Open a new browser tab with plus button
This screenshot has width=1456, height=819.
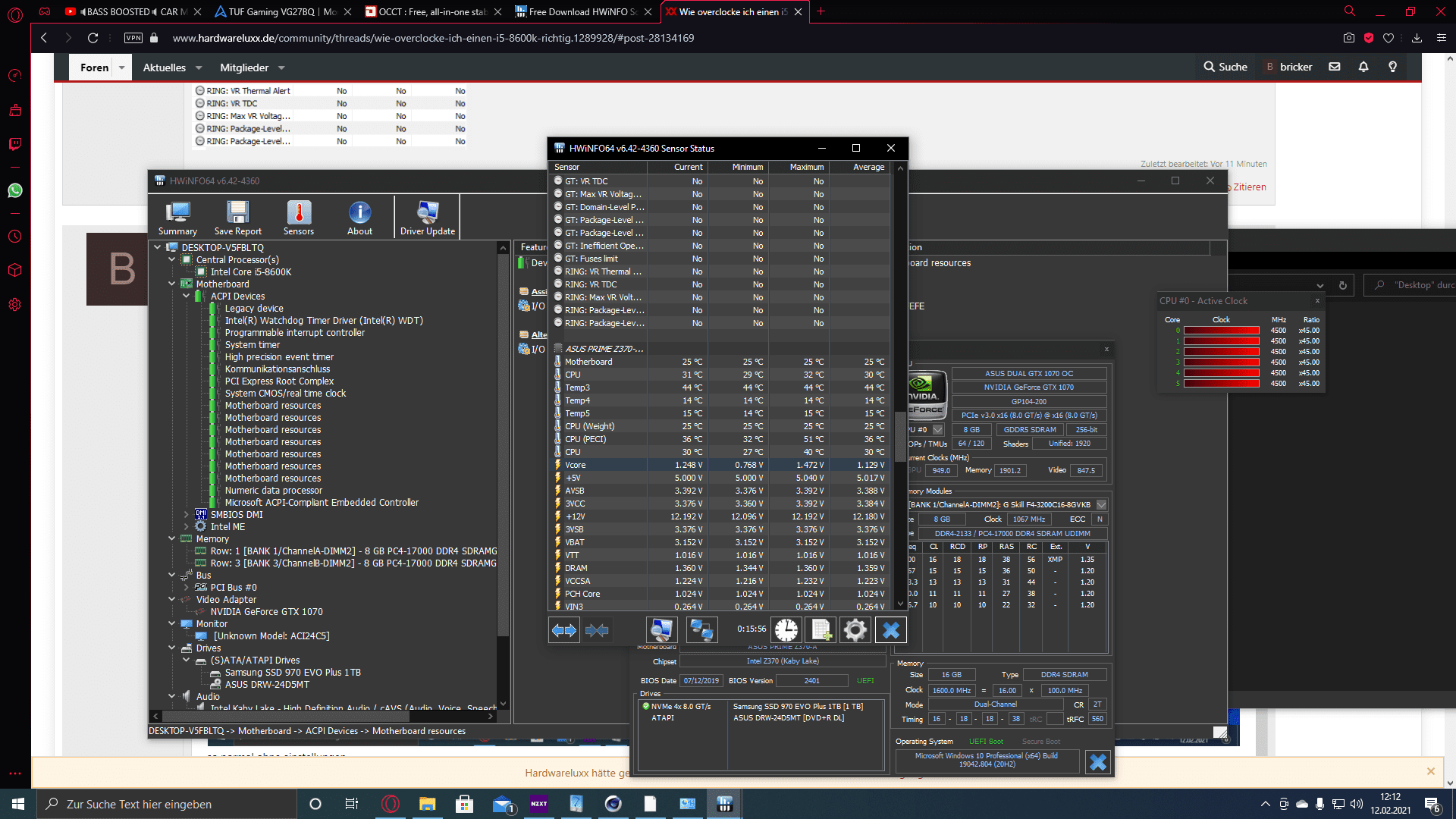tap(821, 11)
